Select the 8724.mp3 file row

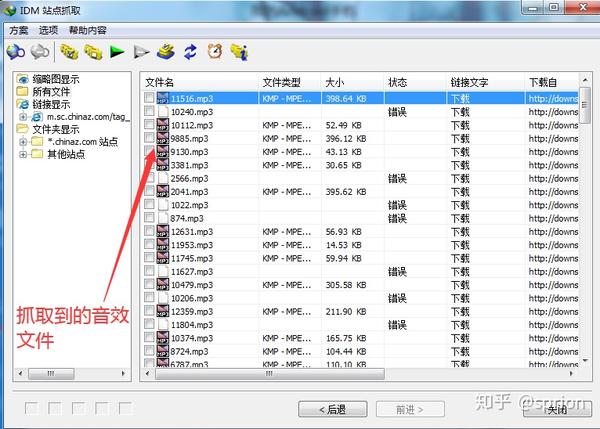pyautogui.click(x=360, y=351)
